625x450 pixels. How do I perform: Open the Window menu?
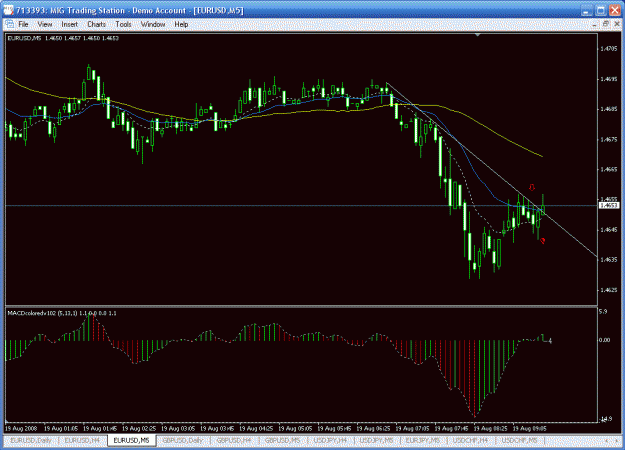(153, 24)
